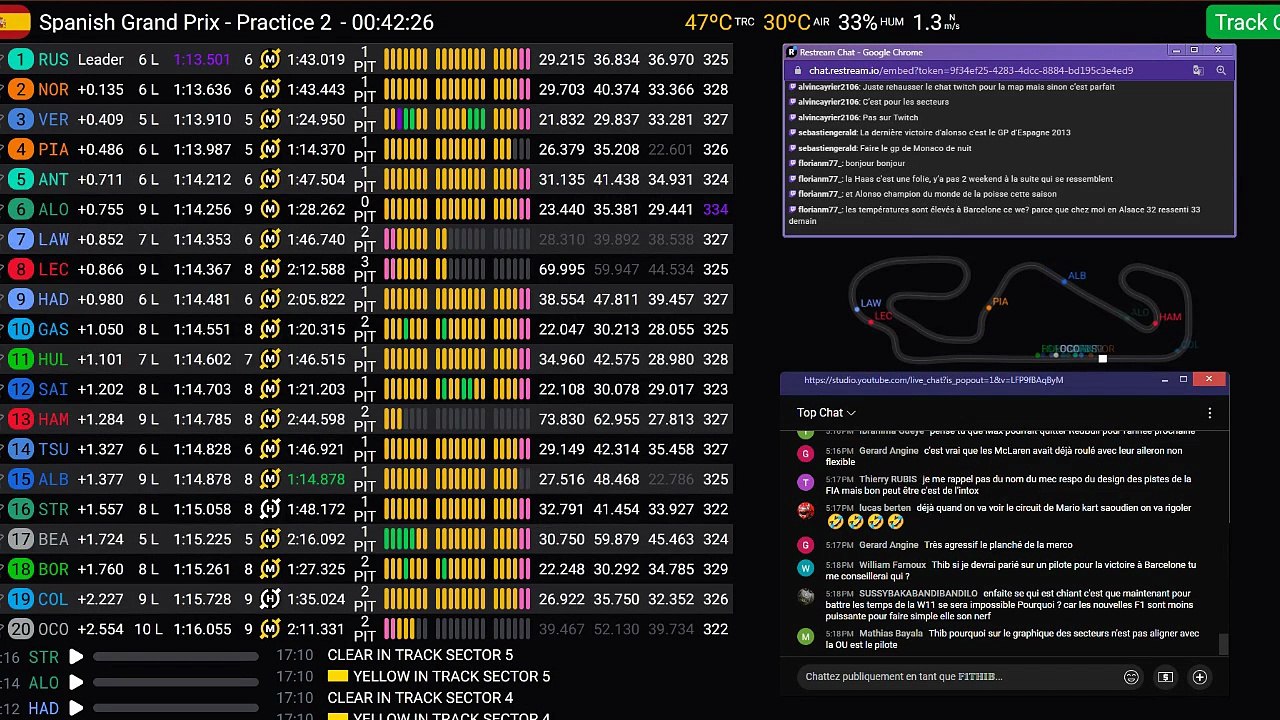Screen dimensions: 1280x720
Task: Click username alvincayrier2106 in first Restream message
Action: pyautogui.click(x=829, y=87)
